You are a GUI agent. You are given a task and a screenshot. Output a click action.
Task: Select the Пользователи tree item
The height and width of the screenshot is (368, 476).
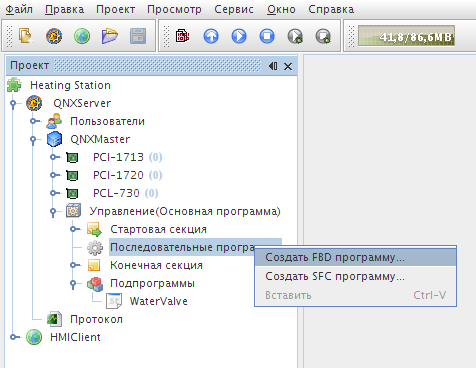click(107, 121)
